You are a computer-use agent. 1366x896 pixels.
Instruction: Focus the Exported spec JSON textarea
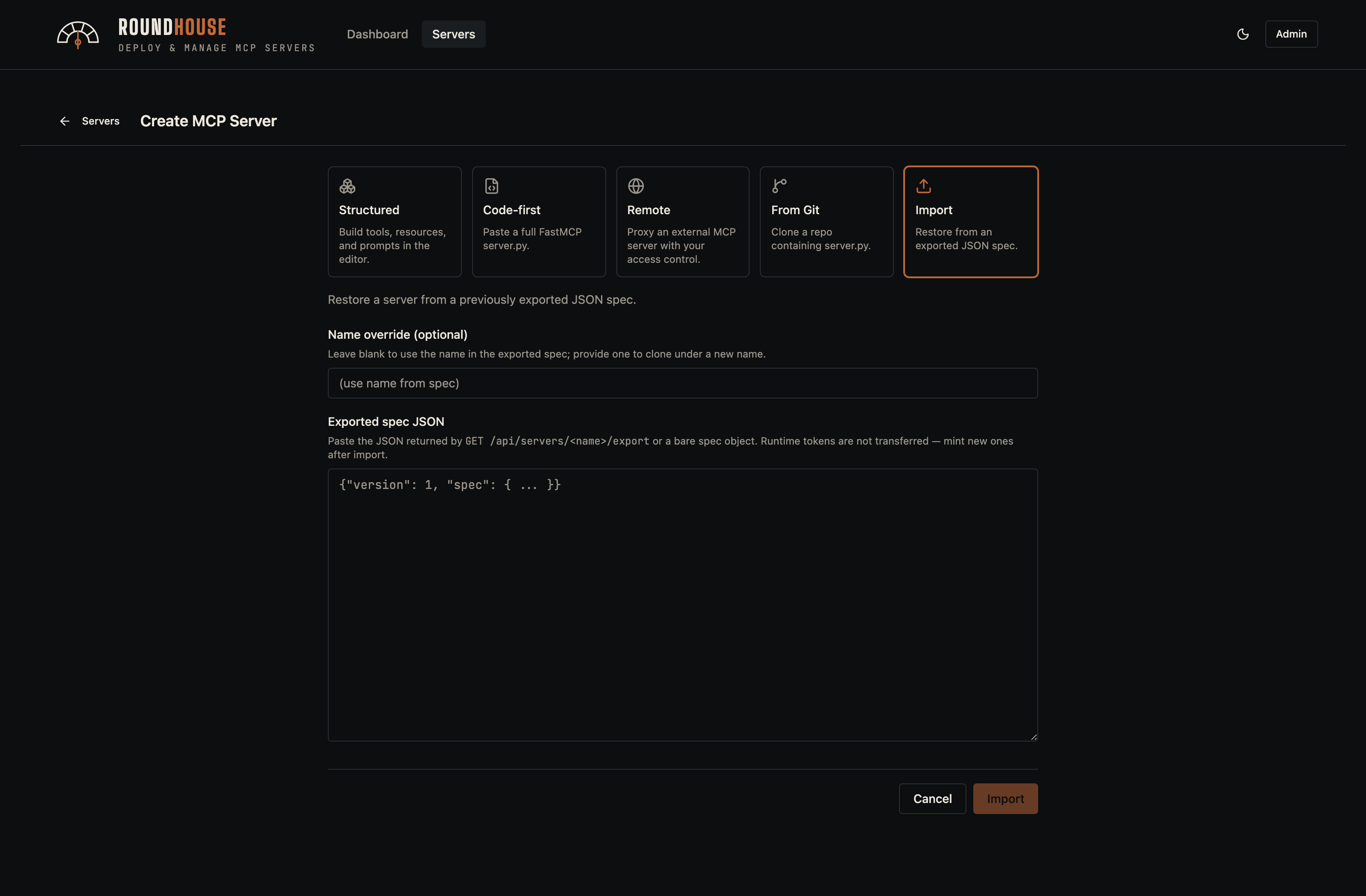pyautogui.click(x=683, y=605)
